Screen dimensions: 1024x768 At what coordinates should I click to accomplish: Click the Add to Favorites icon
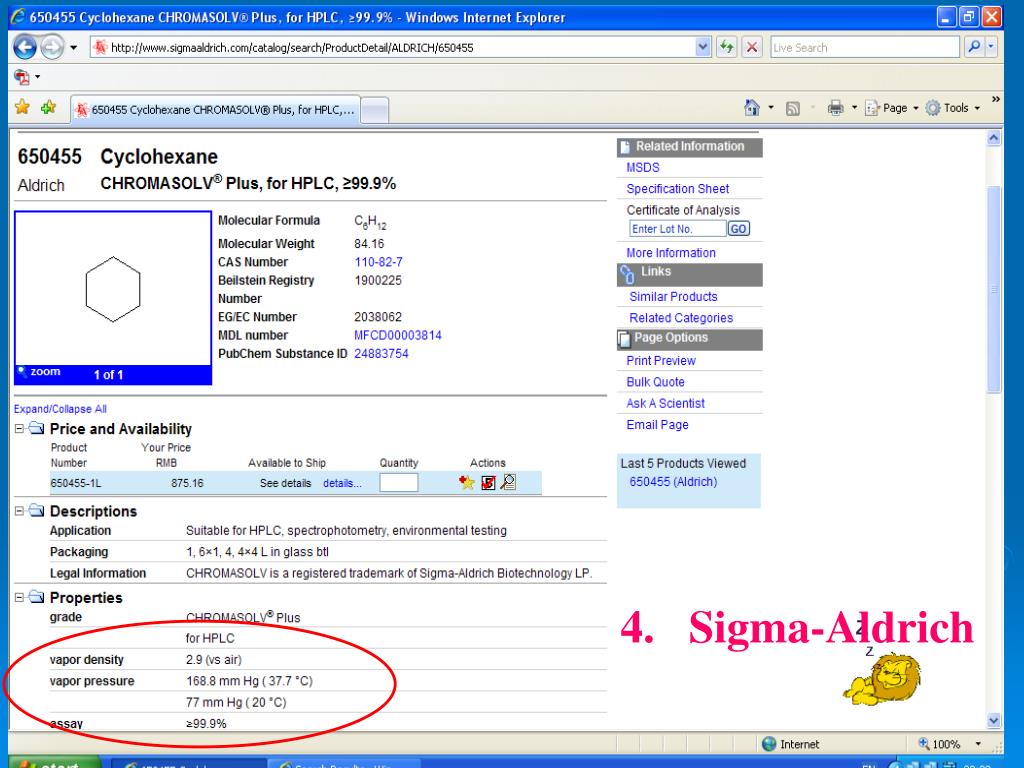click(48, 106)
